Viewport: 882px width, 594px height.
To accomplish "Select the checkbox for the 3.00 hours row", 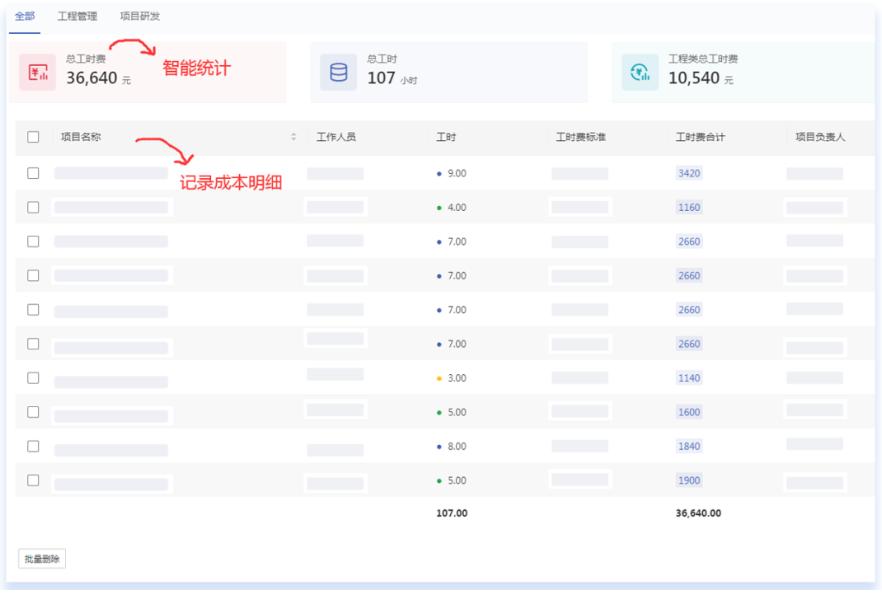I will click(x=33, y=378).
